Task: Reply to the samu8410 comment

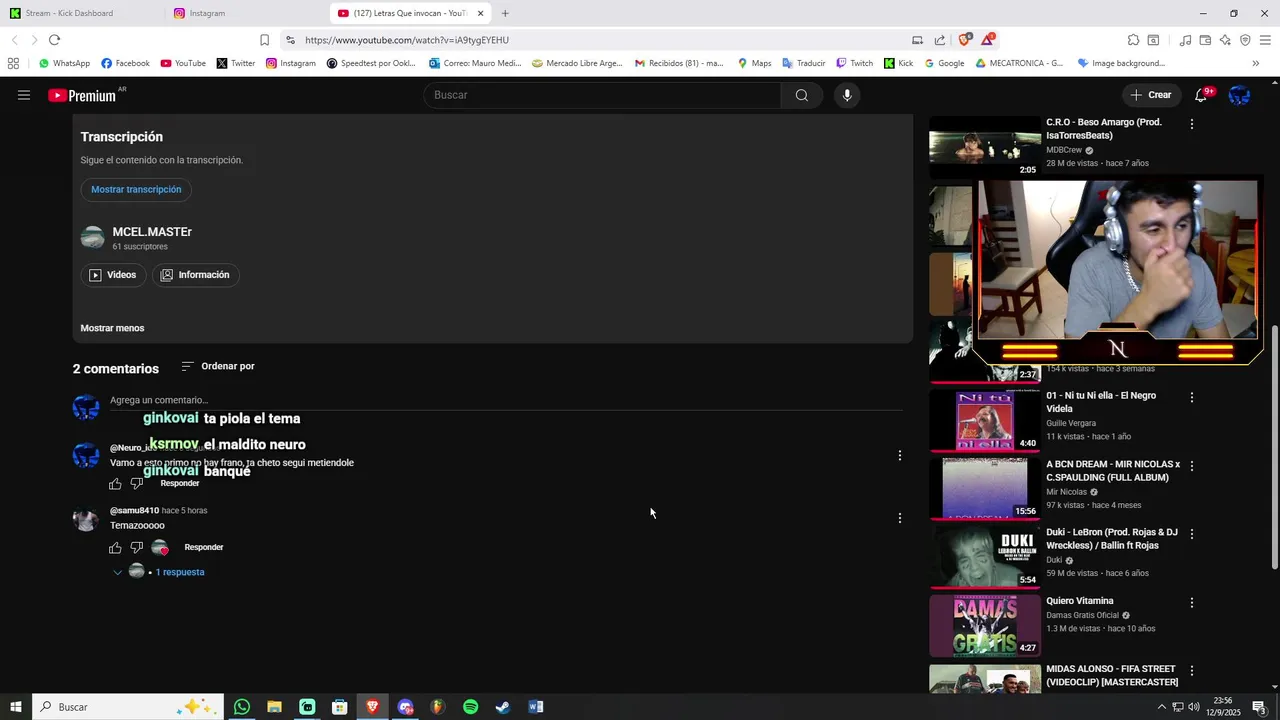Action: click(204, 548)
